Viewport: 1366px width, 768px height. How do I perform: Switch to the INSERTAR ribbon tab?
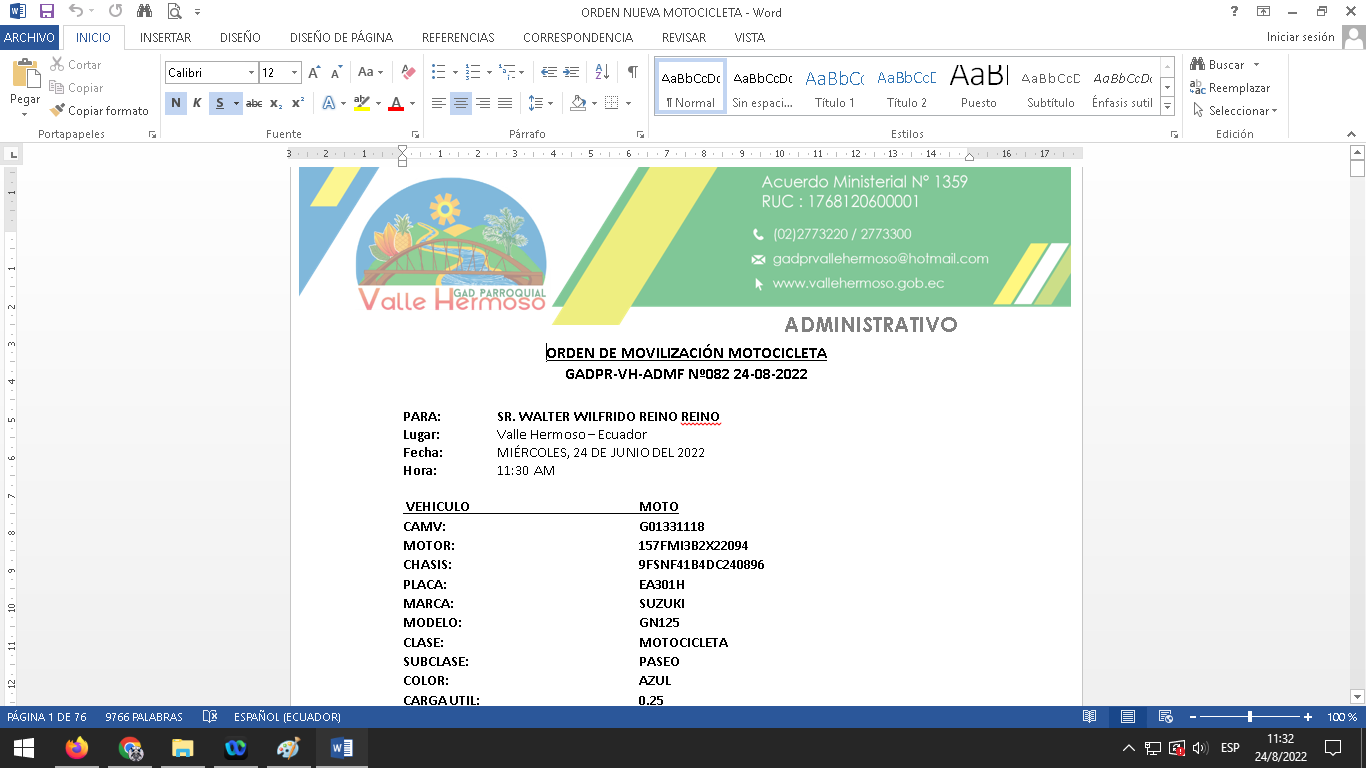click(165, 37)
